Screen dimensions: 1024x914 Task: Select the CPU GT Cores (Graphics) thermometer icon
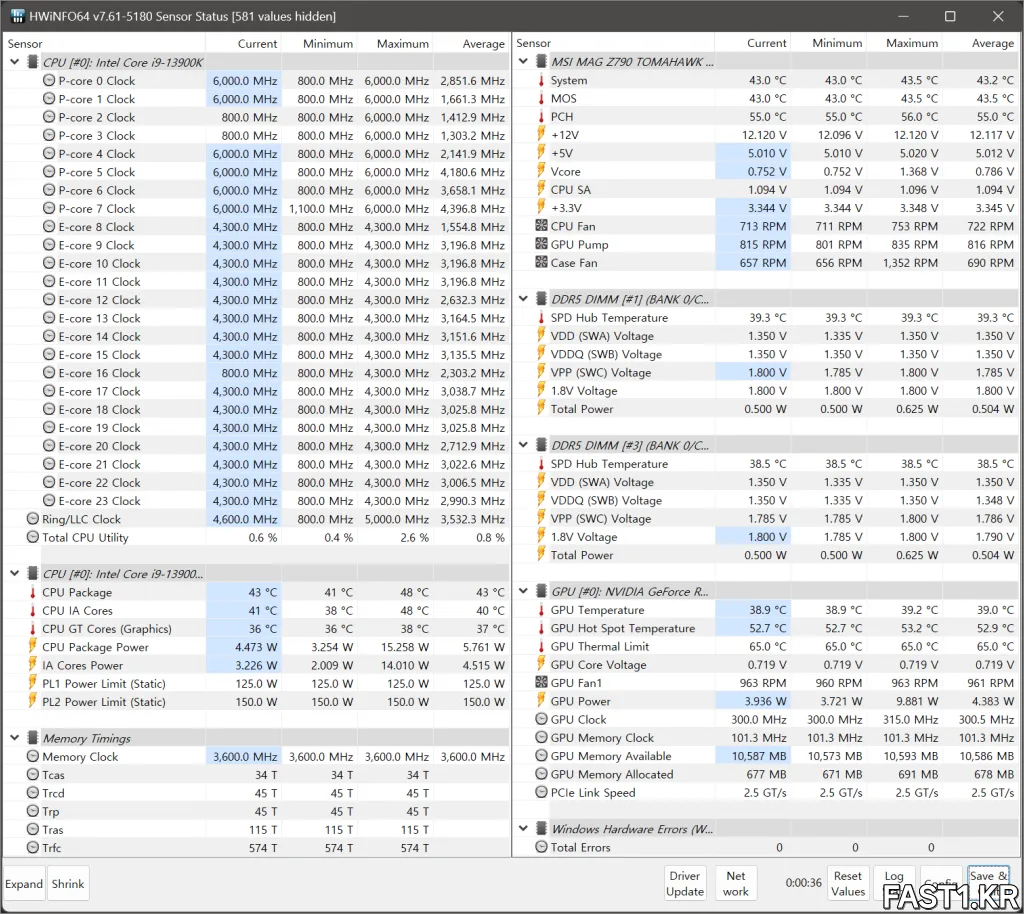33,629
